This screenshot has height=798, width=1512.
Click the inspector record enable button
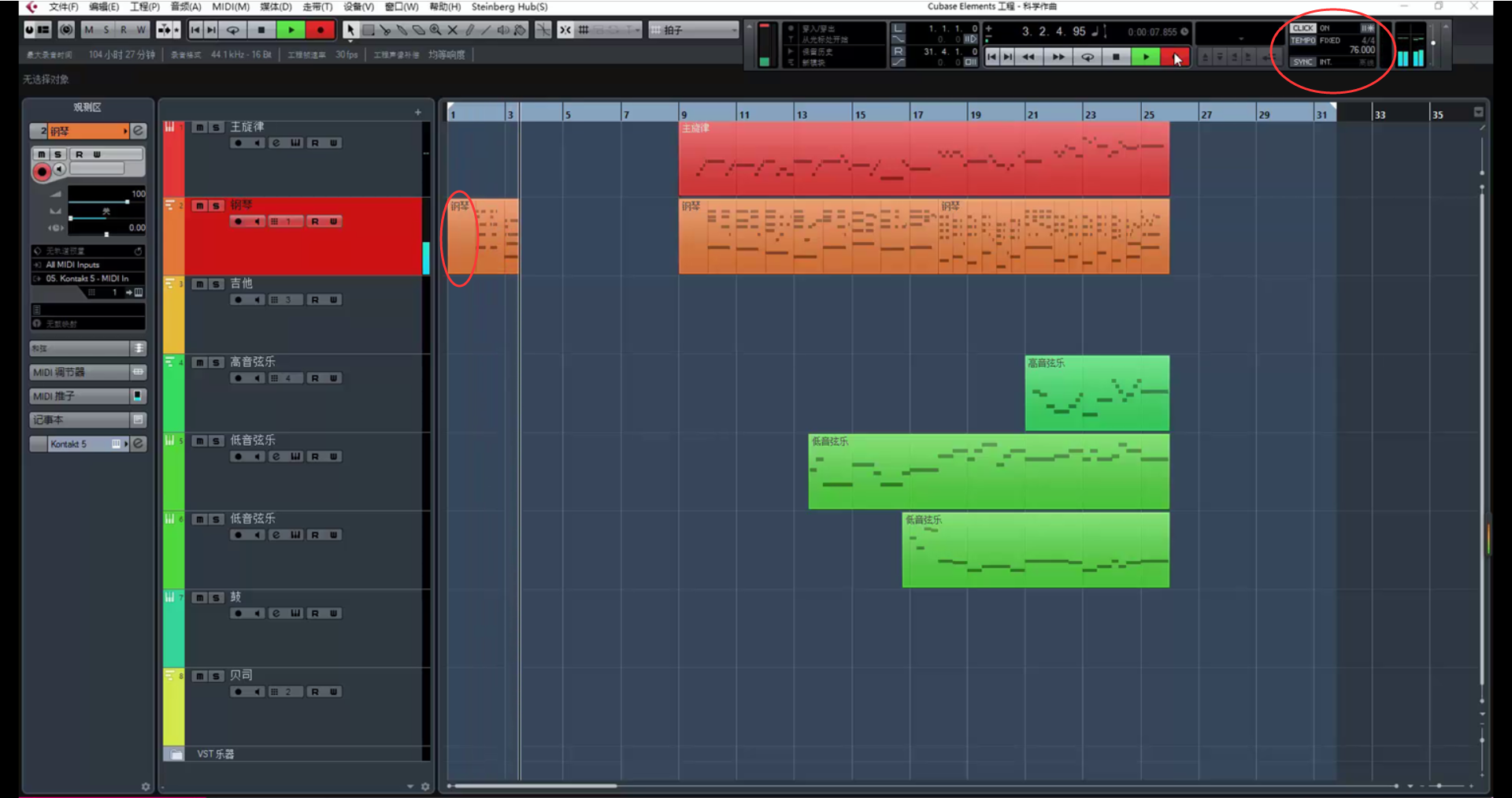(43, 172)
